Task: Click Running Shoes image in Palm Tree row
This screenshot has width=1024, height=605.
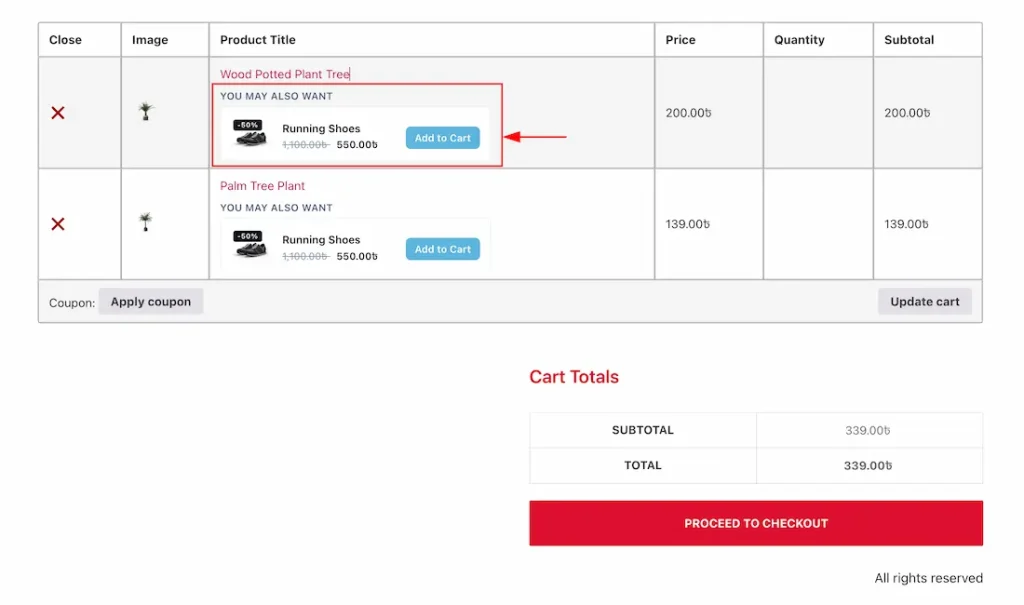Action: point(250,245)
